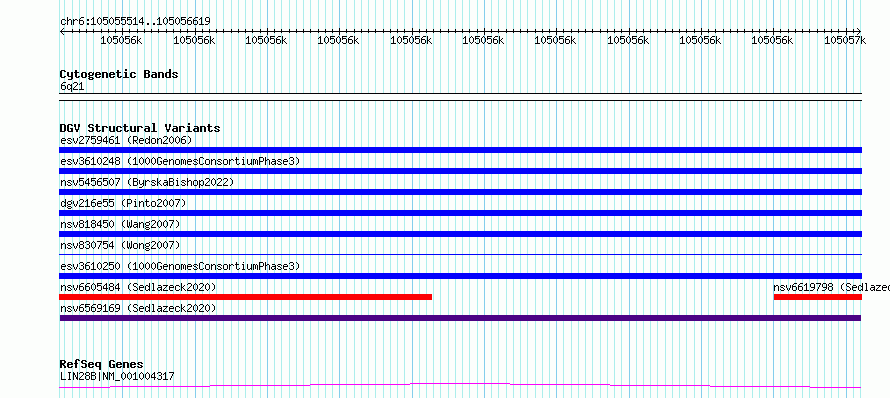Click the 105057k ruler tick label
This screenshot has height=398, width=890.
pyautogui.click(x=845, y=40)
